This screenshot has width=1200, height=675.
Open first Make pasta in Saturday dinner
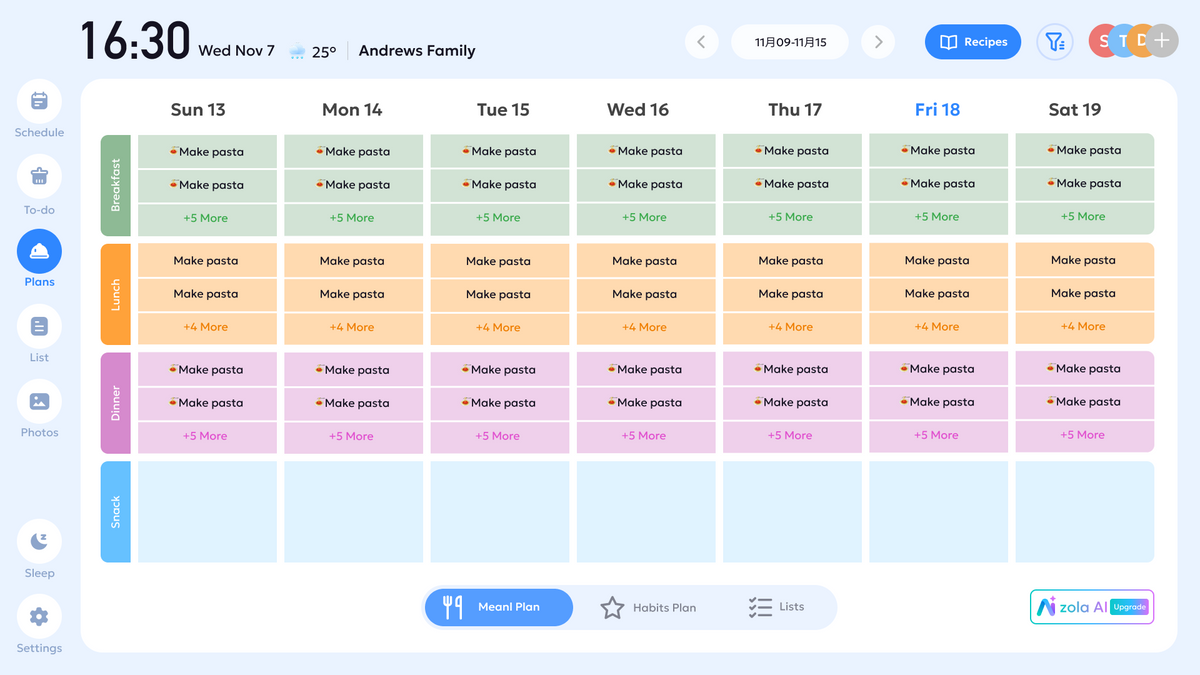pos(1084,368)
